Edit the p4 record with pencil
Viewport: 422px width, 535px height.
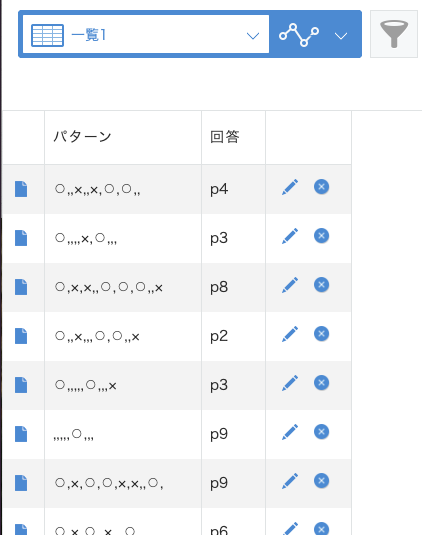[x=290, y=187]
